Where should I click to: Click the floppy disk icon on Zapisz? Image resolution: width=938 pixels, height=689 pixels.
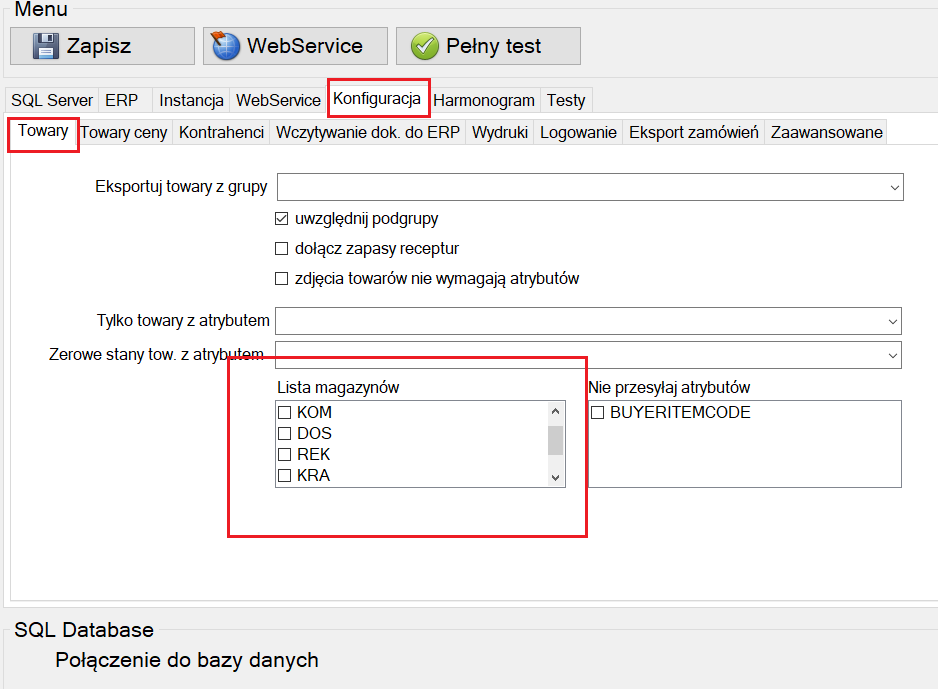coord(46,46)
